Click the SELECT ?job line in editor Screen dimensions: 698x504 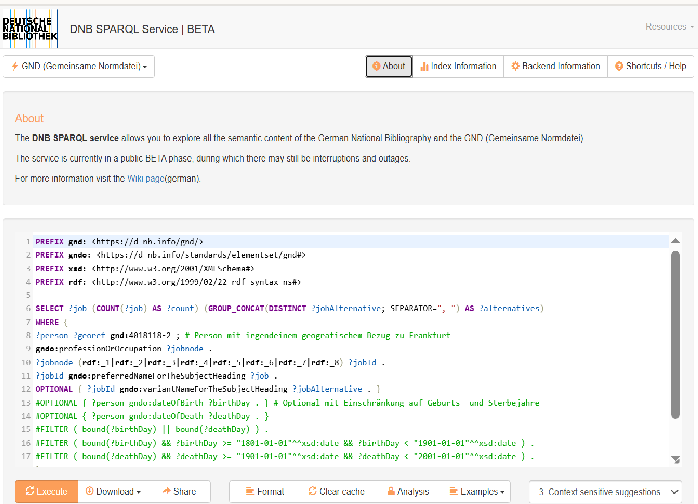tap(289, 309)
